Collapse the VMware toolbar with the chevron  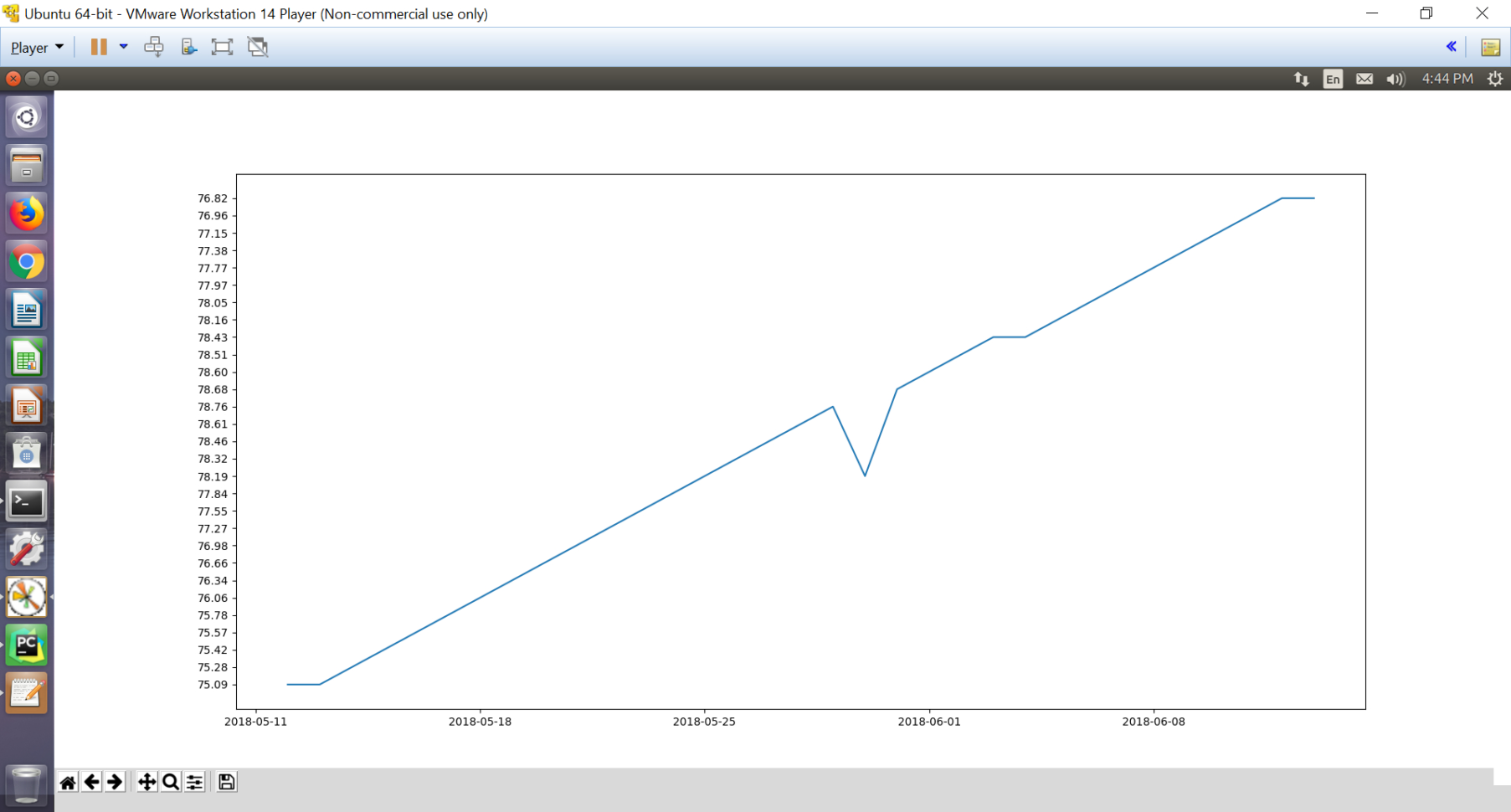click(1452, 46)
